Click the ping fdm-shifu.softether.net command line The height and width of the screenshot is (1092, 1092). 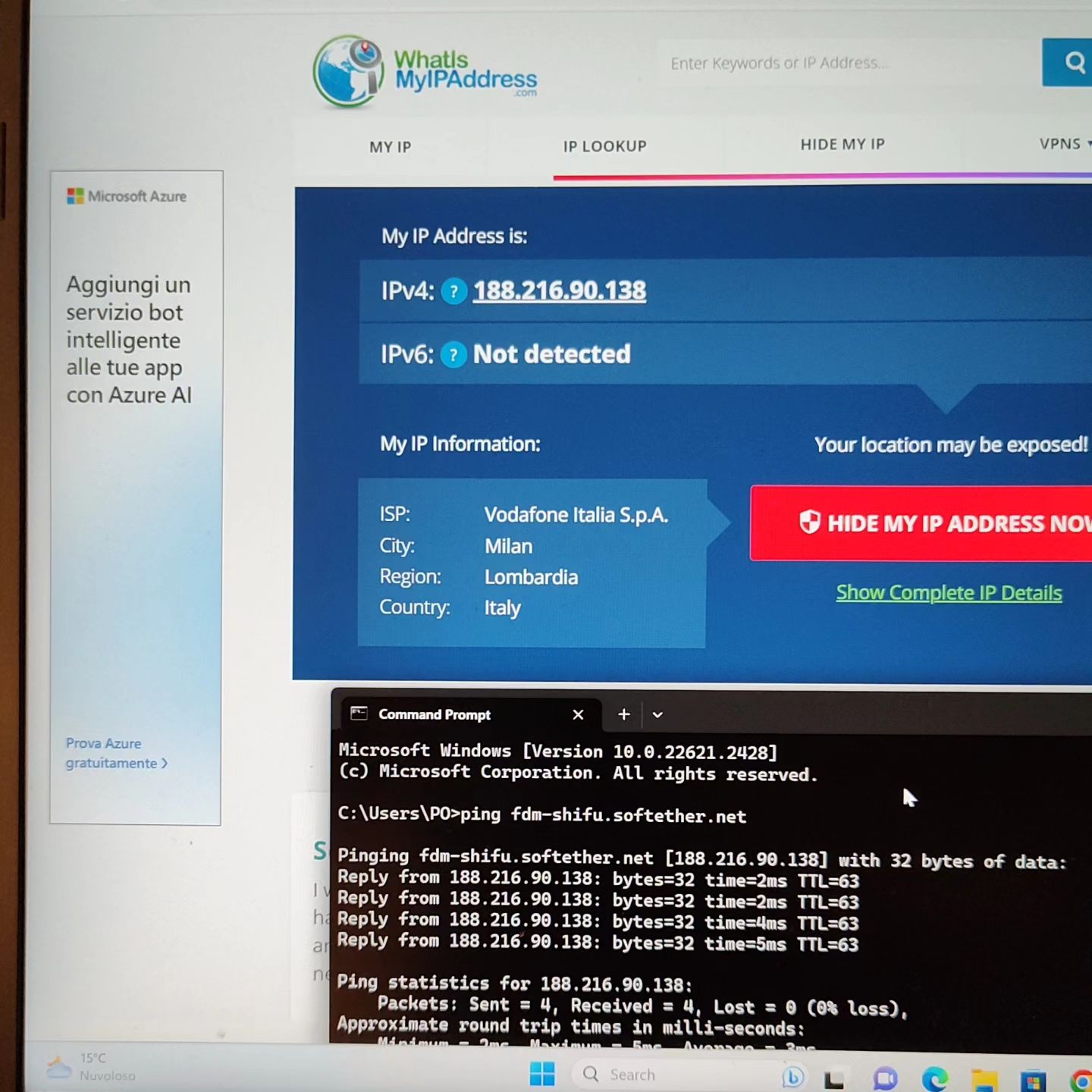542,815
